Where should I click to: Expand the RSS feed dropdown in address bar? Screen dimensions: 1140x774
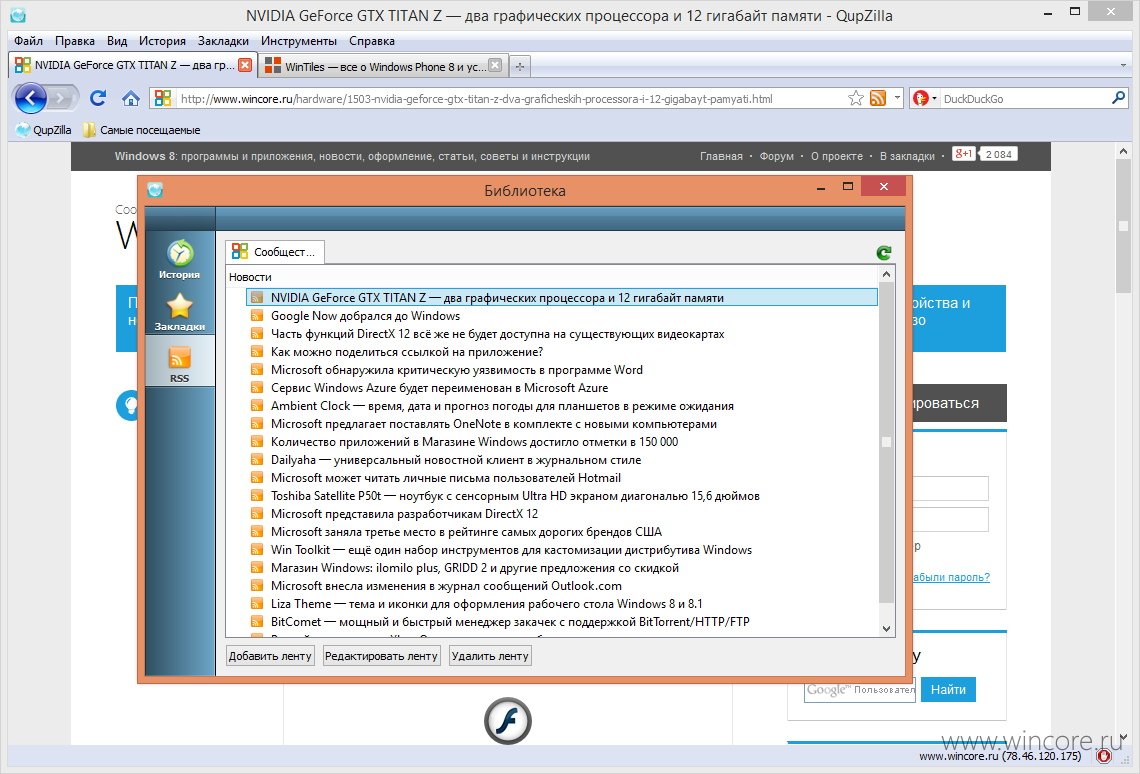(897, 97)
